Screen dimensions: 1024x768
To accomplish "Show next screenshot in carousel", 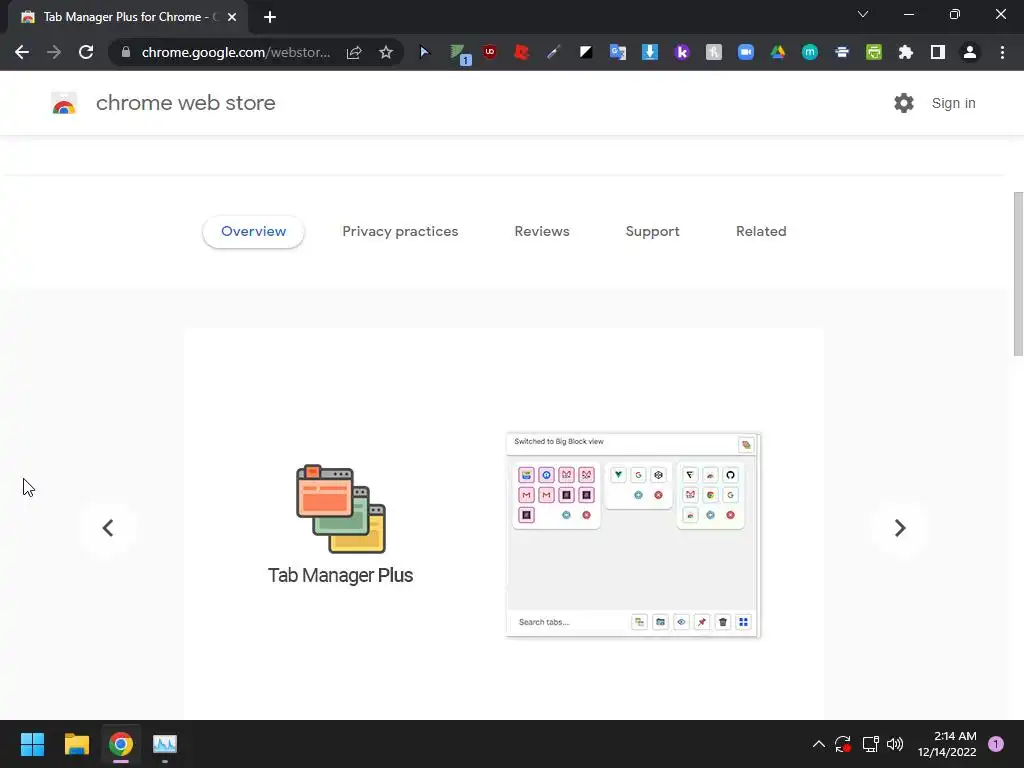I will point(899,528).
